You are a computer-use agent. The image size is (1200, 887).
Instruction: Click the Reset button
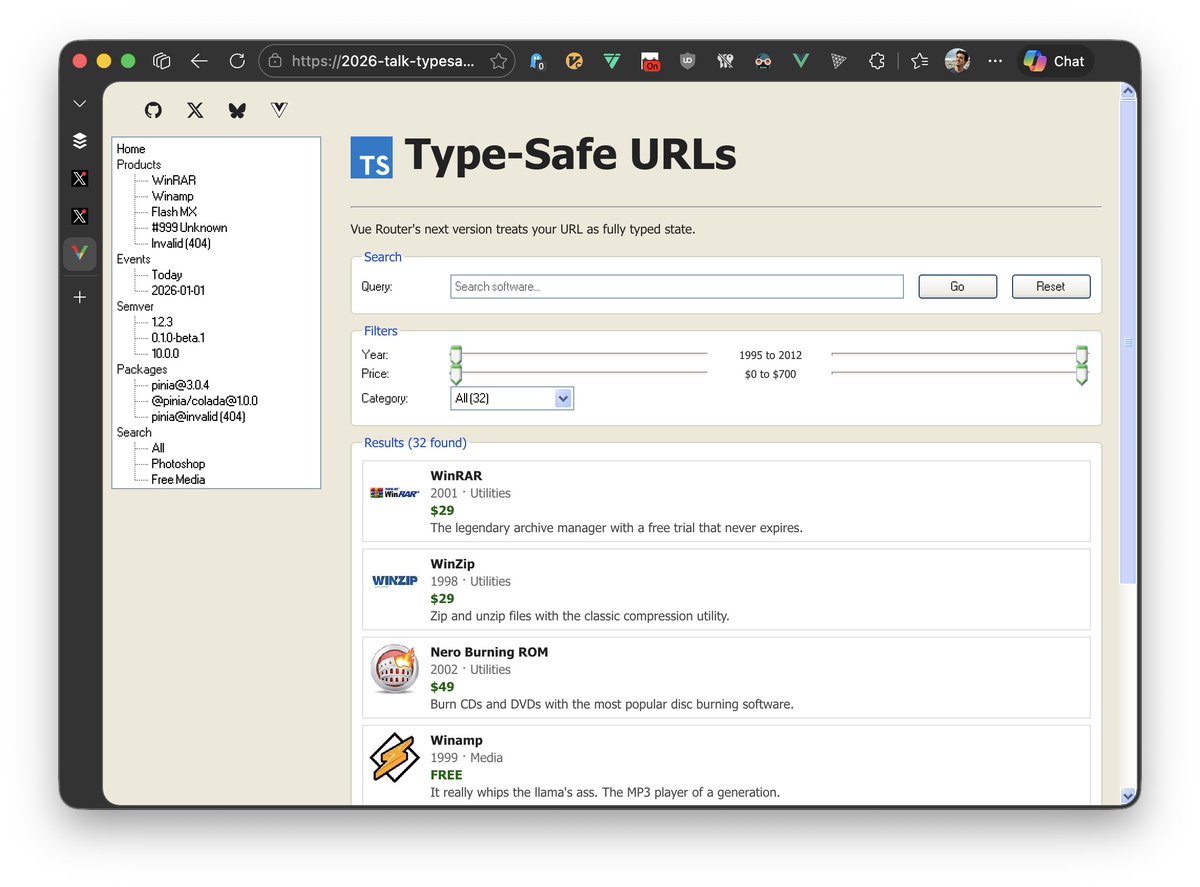tap(1050, 287)
